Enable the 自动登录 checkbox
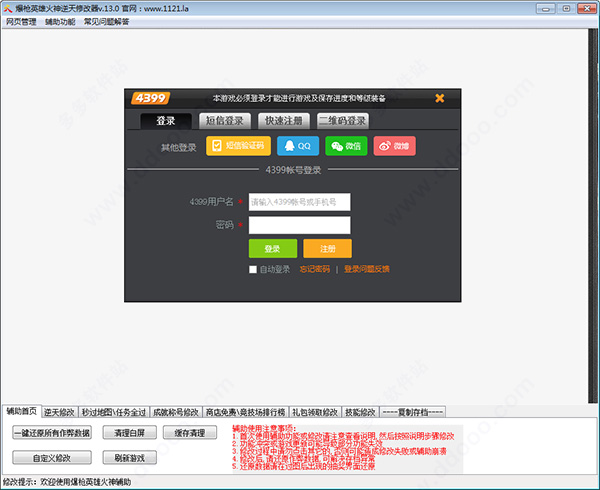 coord(253,269)
